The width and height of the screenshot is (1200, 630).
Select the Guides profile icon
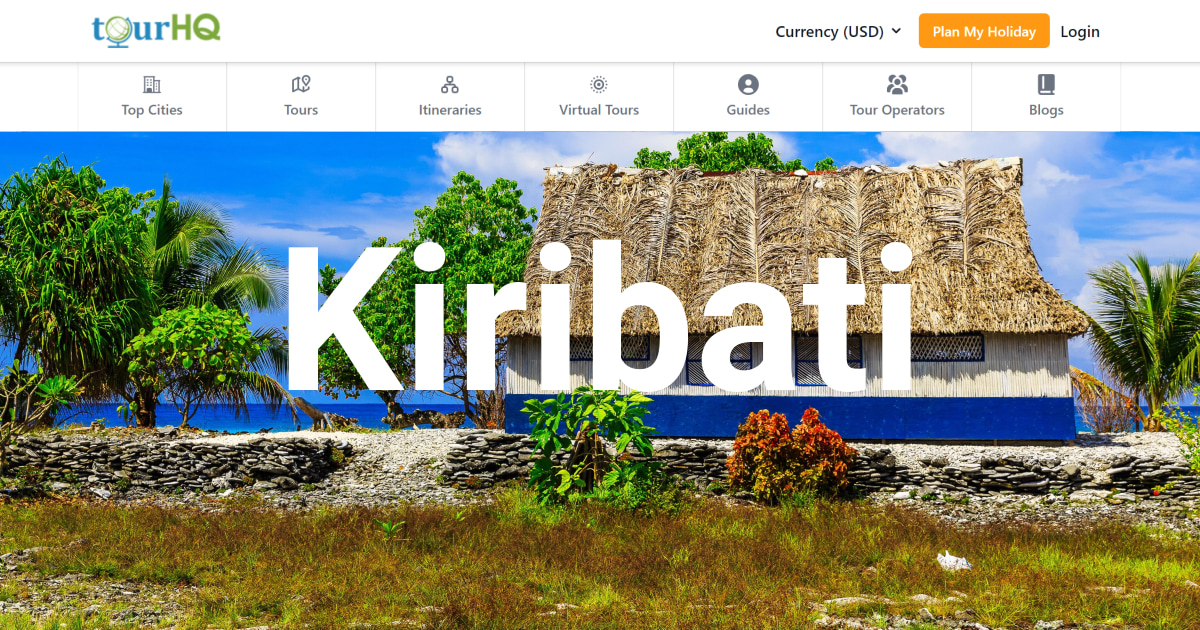pyautogui.click(x=748, y=84)
